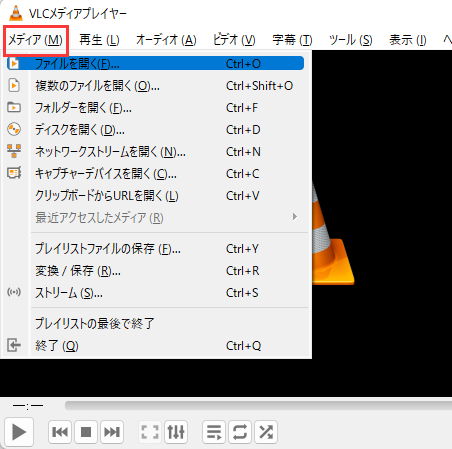
Task: Click the folder icon beside フォルダーを開く
Action: [x=14, y=107]
